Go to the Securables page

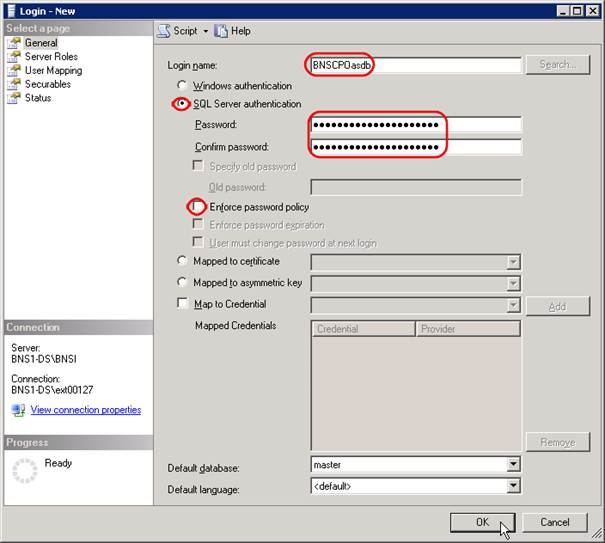(48, 84)
